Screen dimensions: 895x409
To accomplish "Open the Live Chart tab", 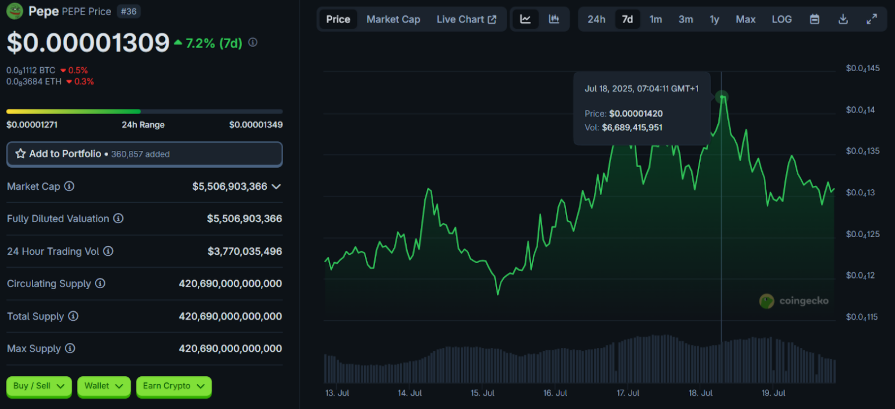I will coord(466,19).
